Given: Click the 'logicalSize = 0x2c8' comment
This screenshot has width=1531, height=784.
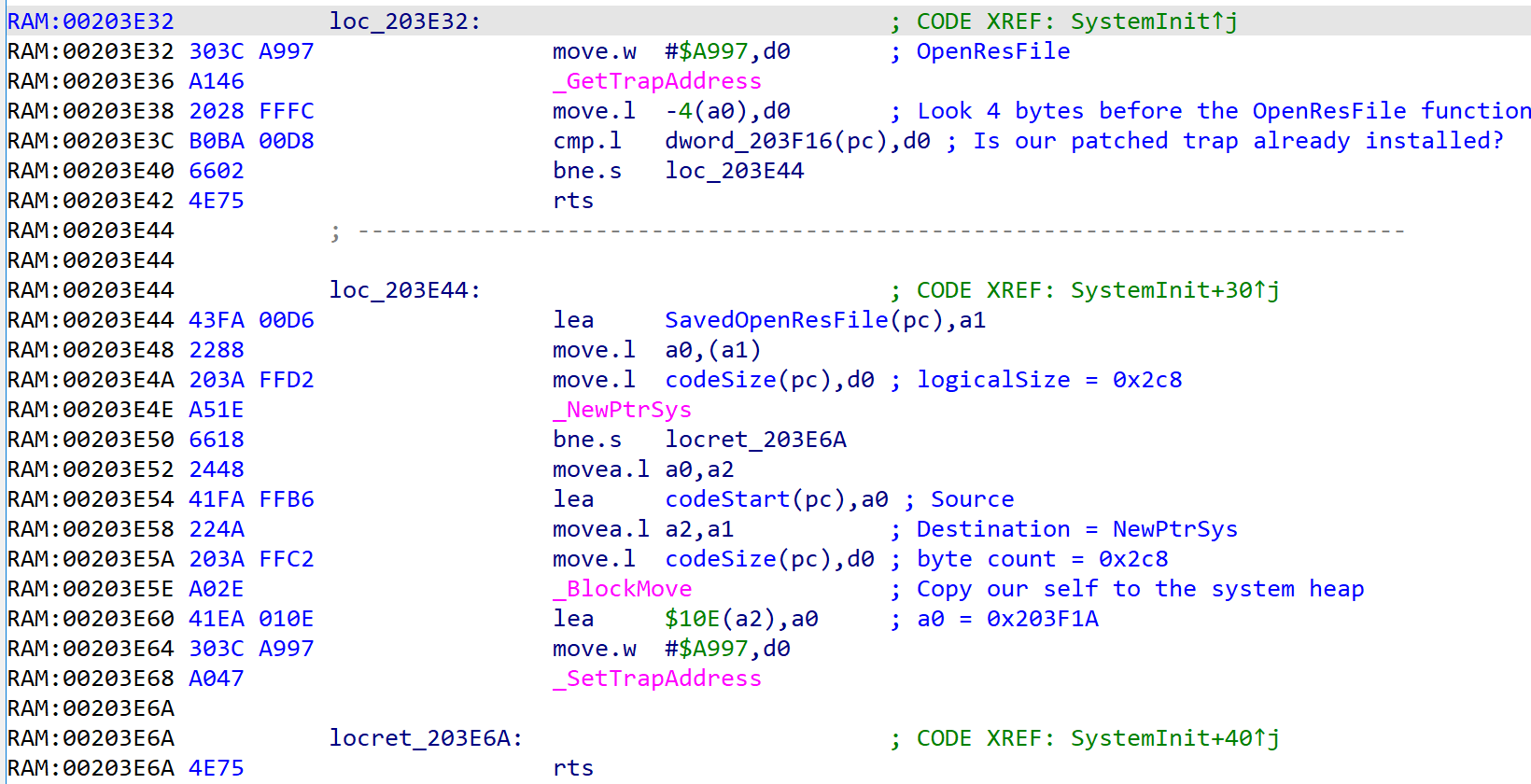Looking at the screenshot, I should pos(1049,380).
